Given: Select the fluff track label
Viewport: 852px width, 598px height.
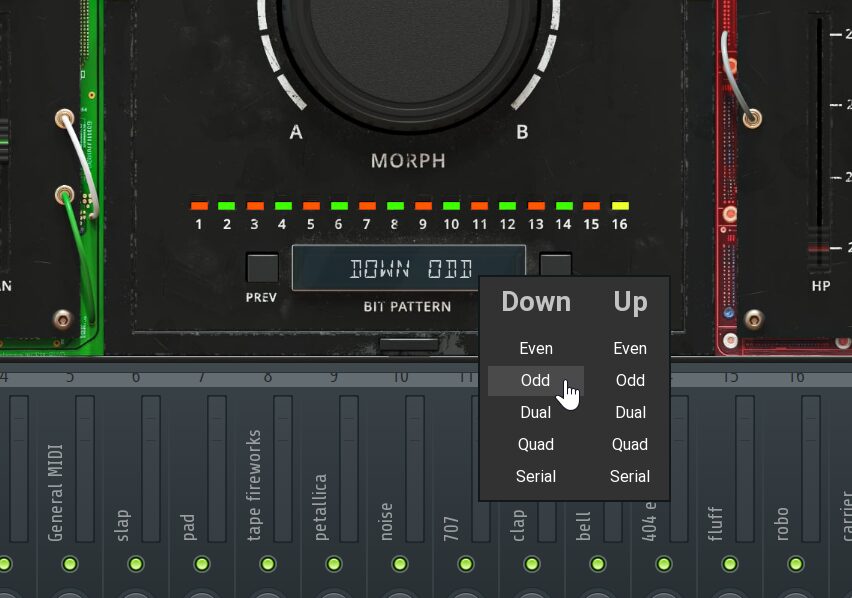Looking at the screenshot, I should [x=715, y=524].
